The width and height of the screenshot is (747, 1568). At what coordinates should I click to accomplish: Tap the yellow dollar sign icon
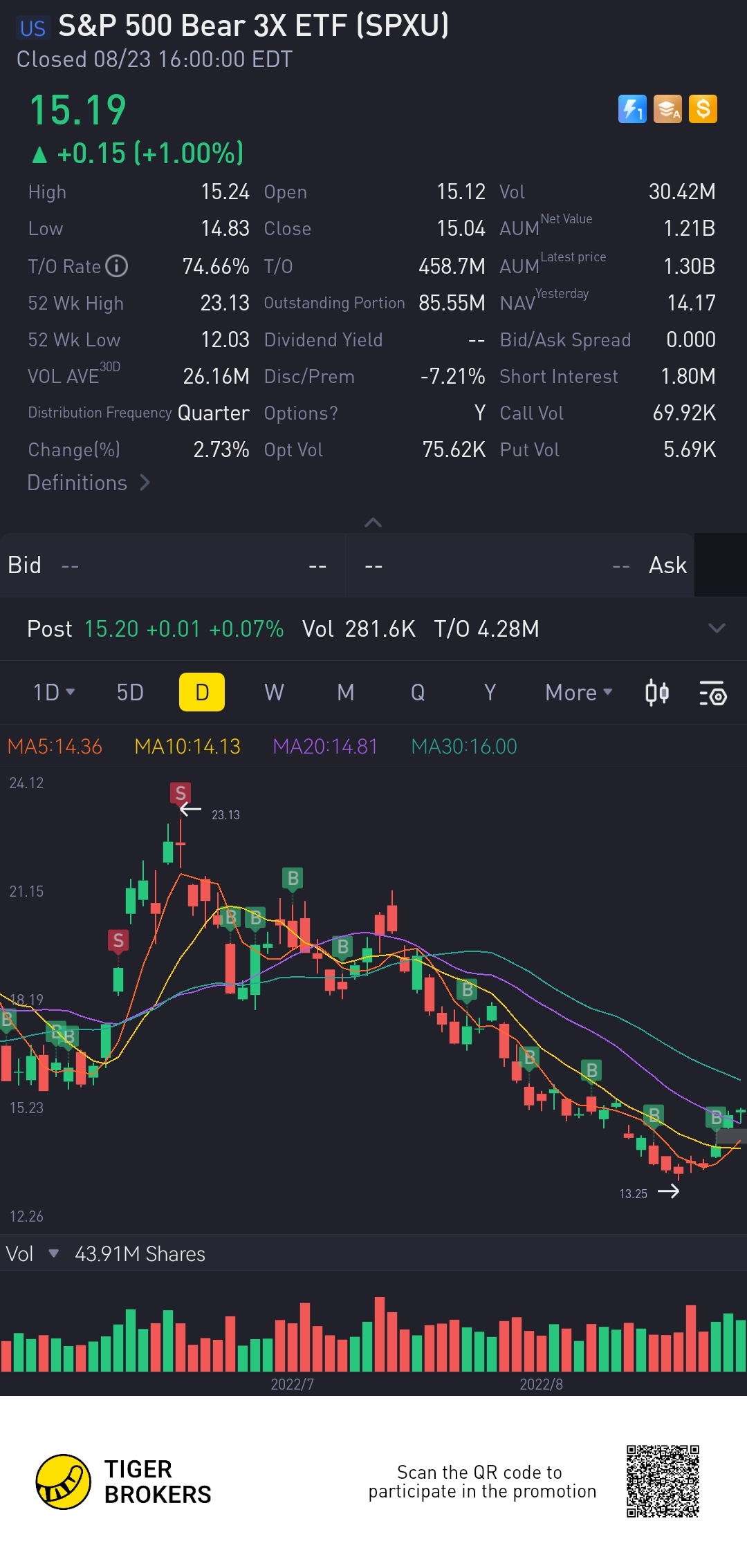(703, 109)
